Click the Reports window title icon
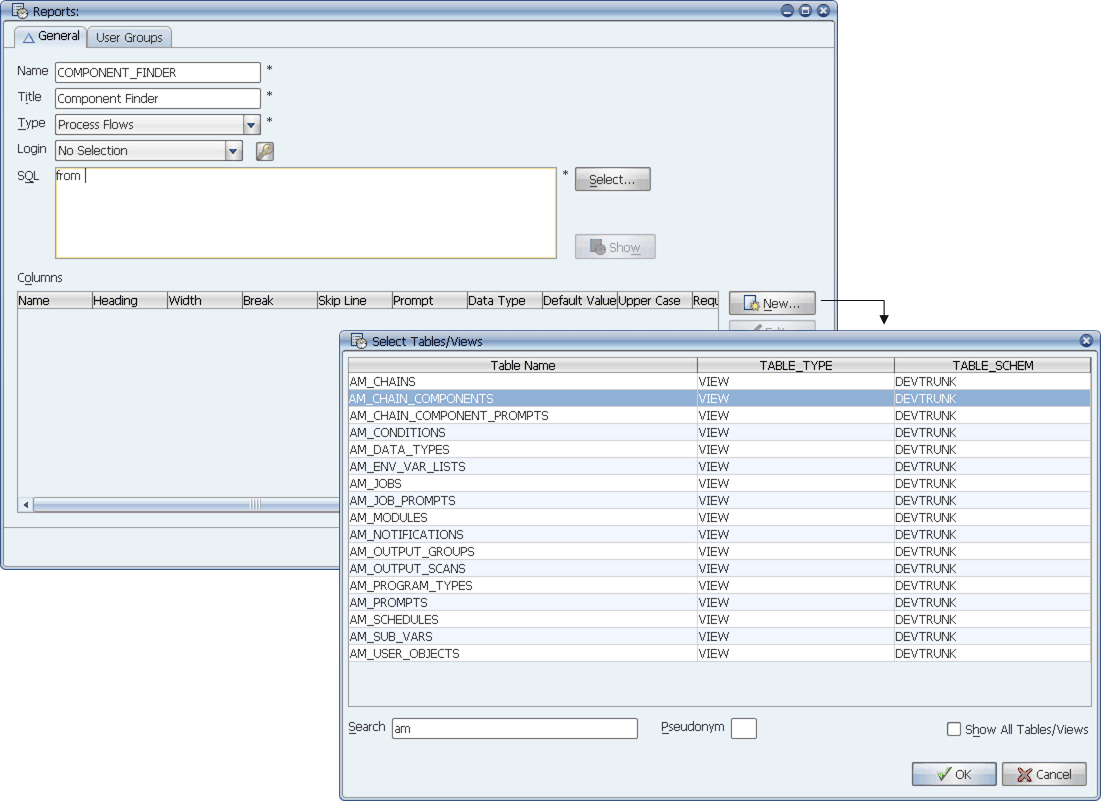 coord(20,11)
